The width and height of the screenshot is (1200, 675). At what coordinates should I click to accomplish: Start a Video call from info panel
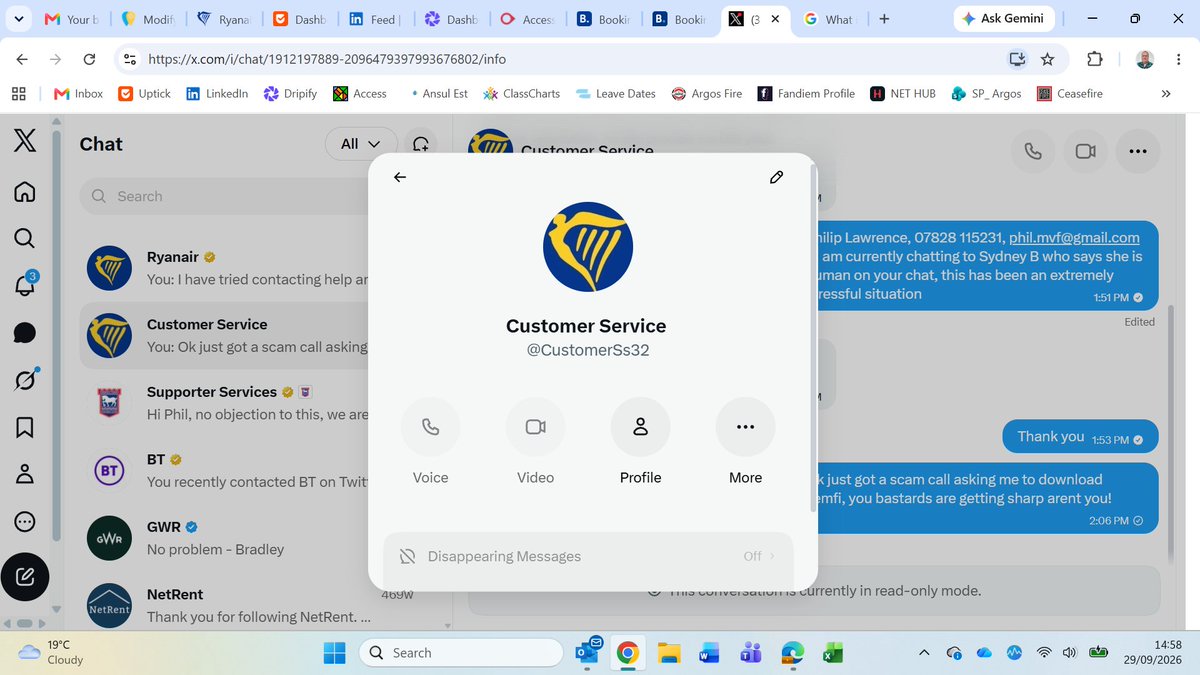536,427
